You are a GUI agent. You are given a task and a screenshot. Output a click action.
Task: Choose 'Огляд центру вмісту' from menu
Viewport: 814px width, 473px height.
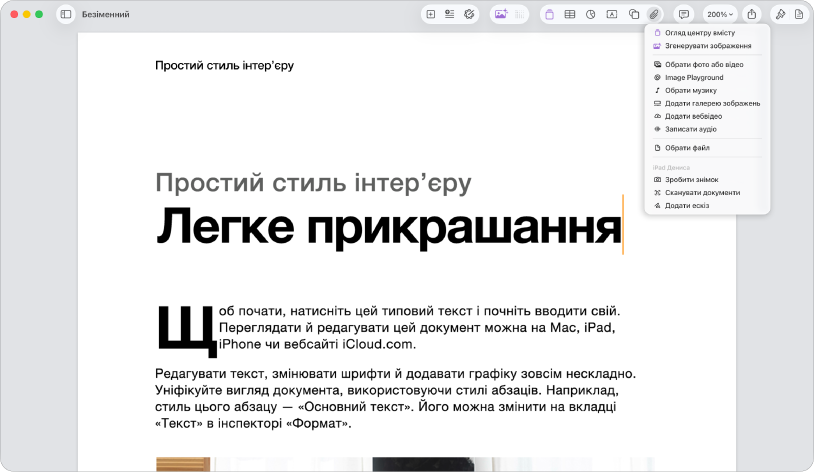pyautogui.click(x=707, y=33)
